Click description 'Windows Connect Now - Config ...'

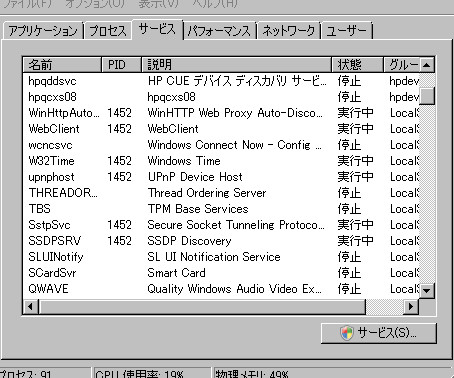(234, 145)
